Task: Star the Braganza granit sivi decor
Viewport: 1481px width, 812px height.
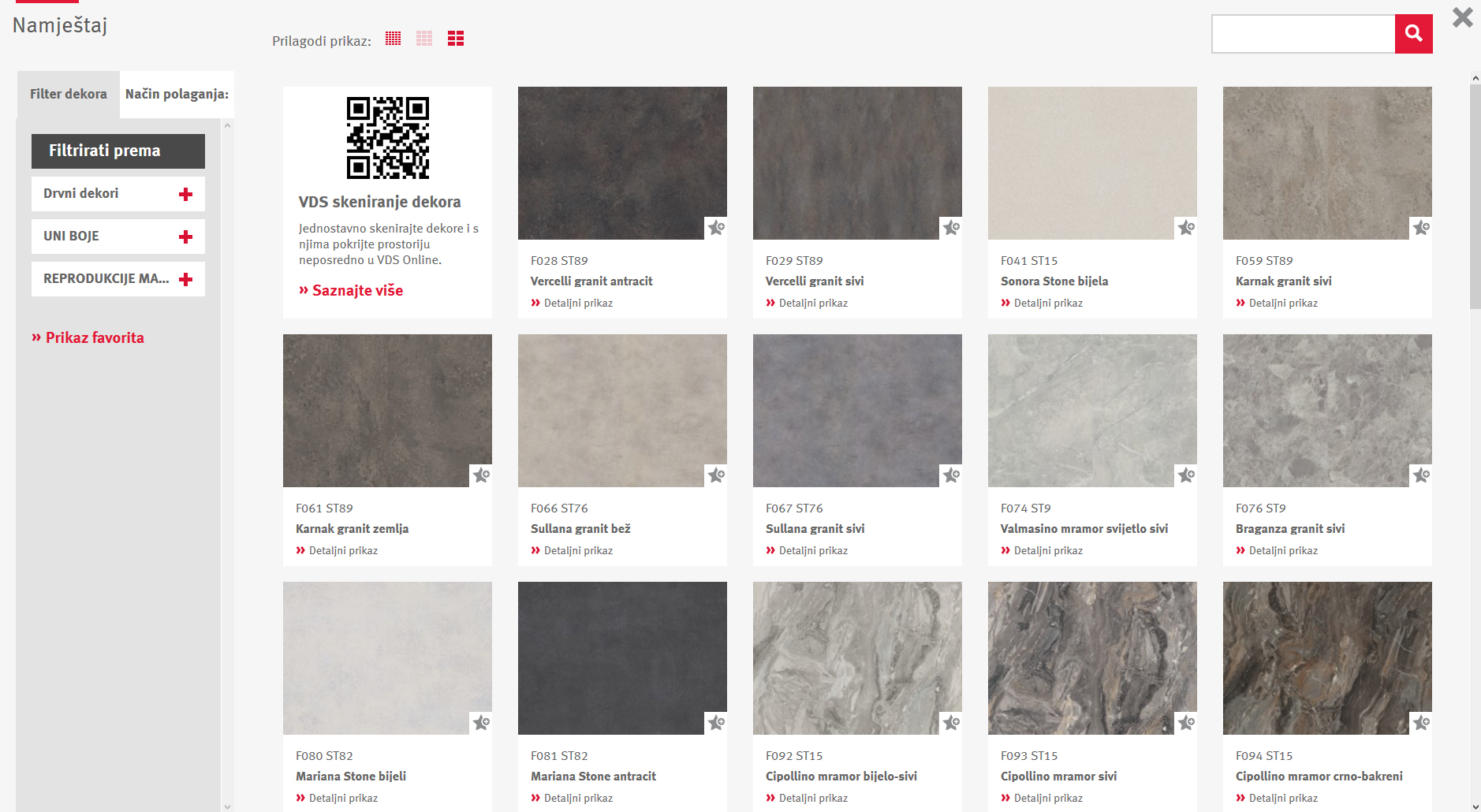Action: pos(1420,475)
